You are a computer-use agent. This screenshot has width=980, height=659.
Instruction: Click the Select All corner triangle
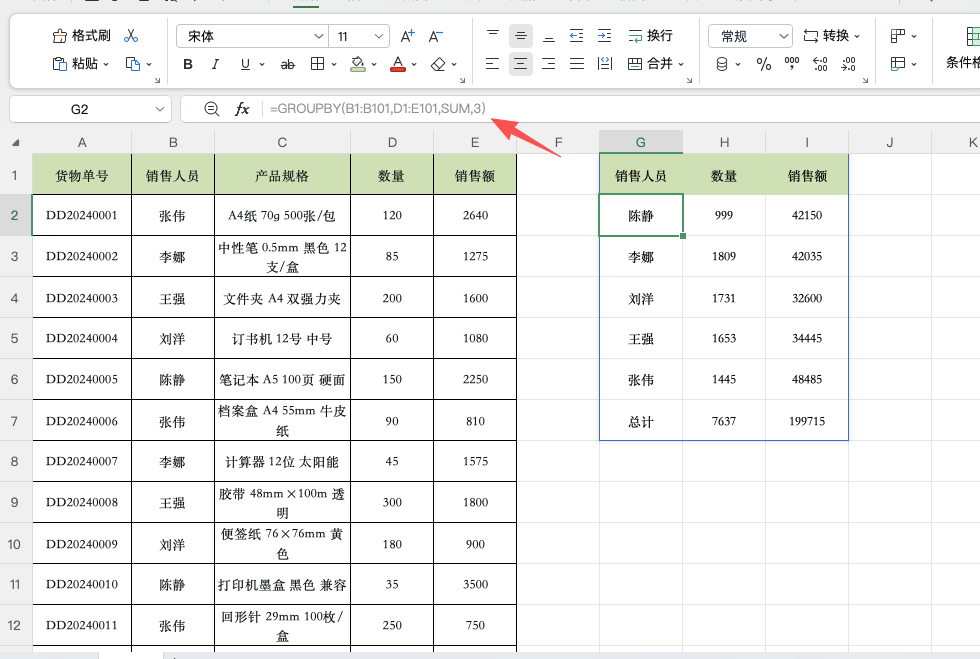16,143
